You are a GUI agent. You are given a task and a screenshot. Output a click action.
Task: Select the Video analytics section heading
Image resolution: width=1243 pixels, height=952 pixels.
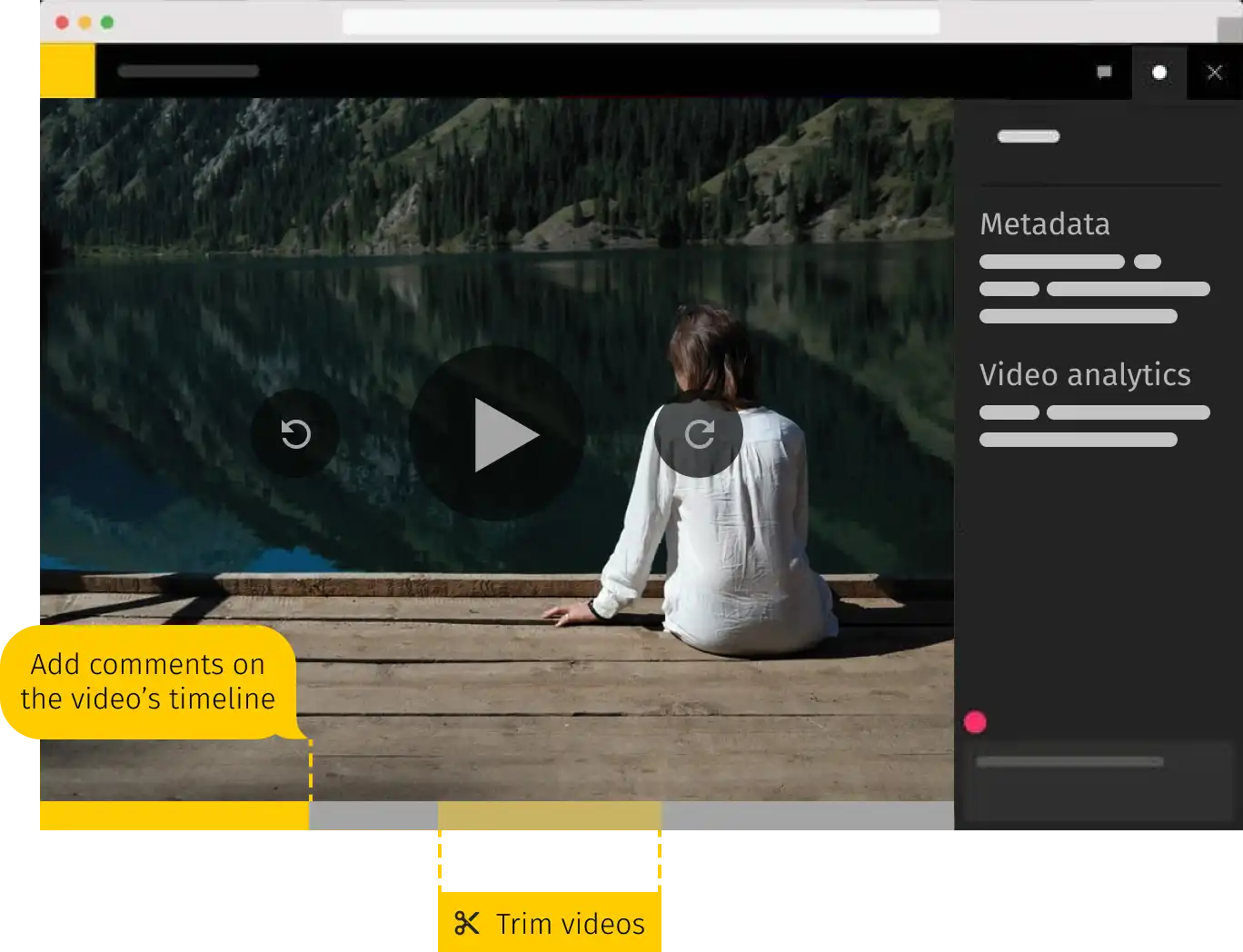(1085, 375)
